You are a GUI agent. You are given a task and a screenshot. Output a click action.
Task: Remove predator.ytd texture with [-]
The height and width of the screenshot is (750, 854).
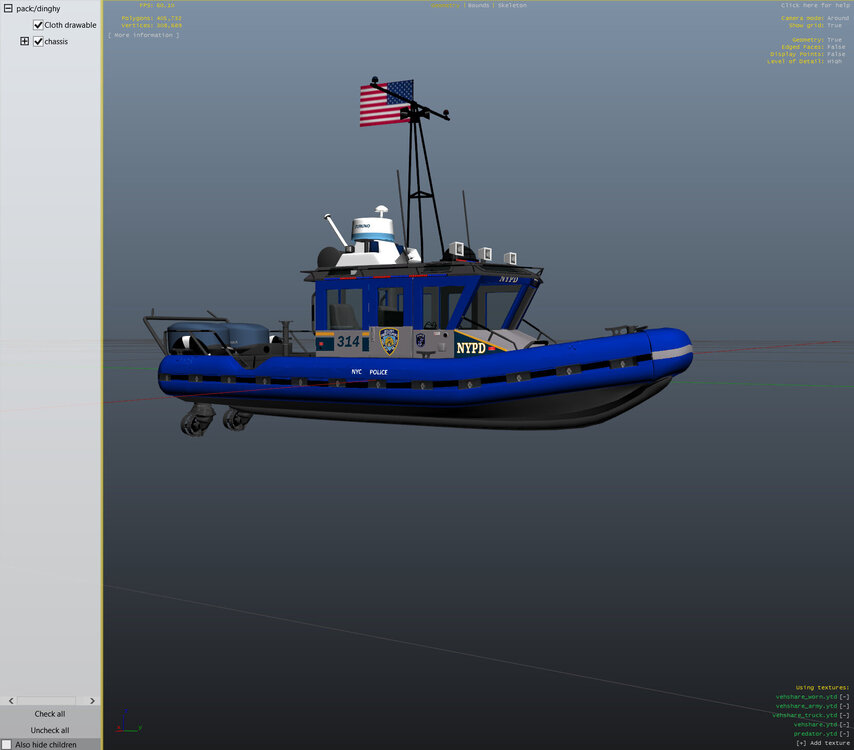(x=844, y=734)
